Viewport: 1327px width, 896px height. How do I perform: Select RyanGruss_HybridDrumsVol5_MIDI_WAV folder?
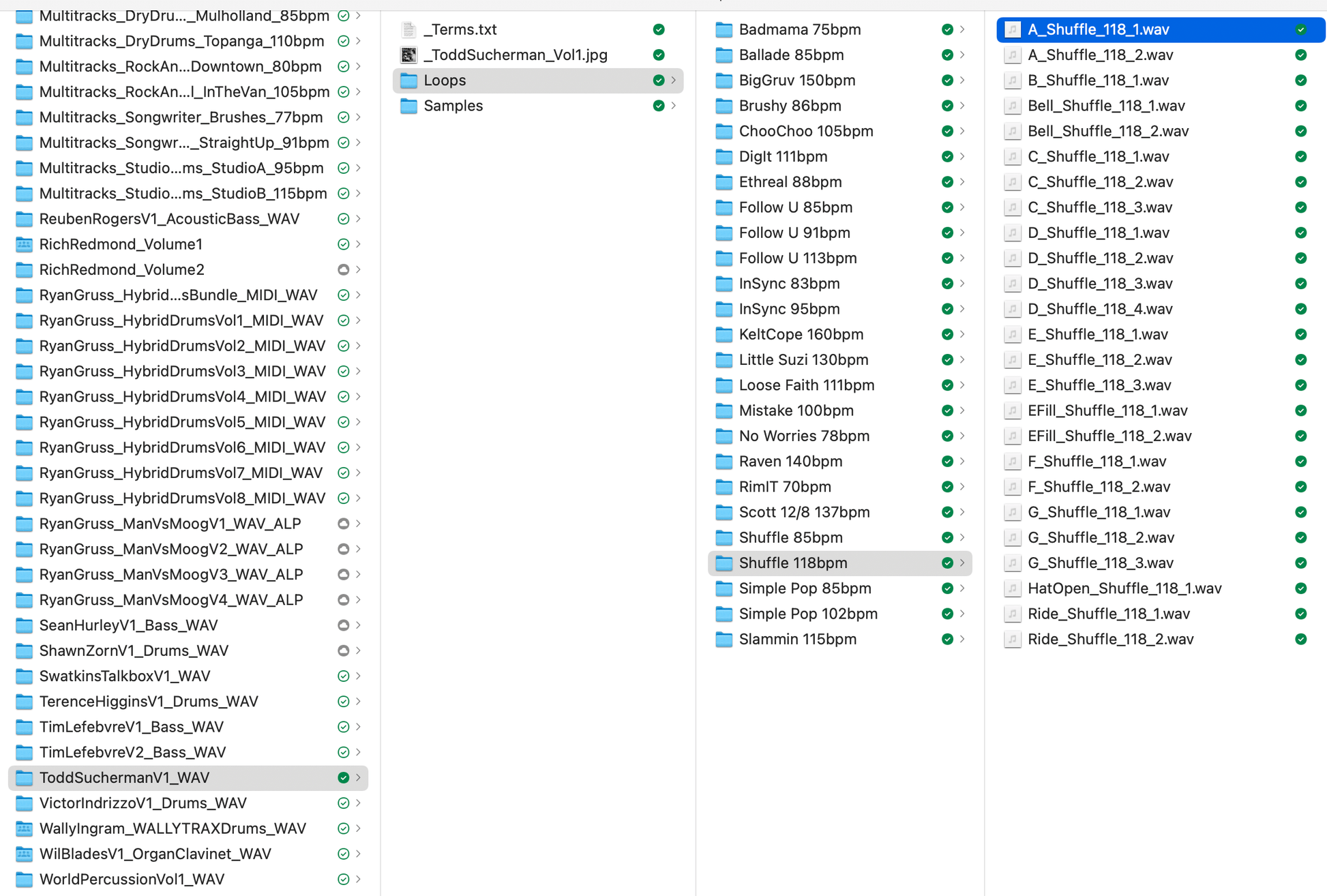point(188,422)
